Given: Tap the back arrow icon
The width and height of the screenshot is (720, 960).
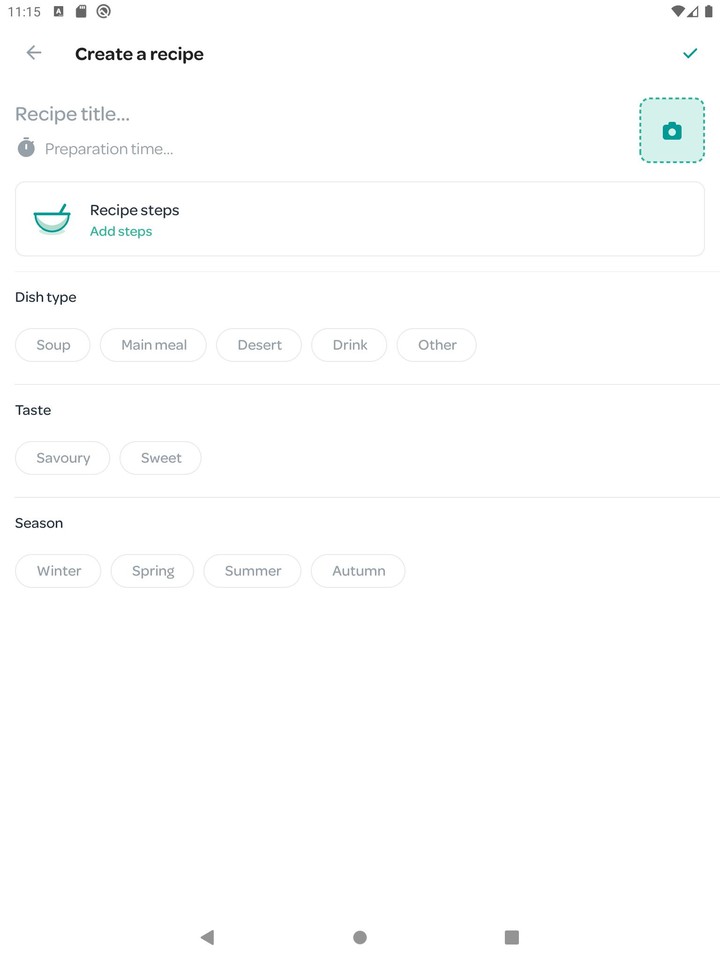Looking at the screenshot, I should click(x=34, y=53).
